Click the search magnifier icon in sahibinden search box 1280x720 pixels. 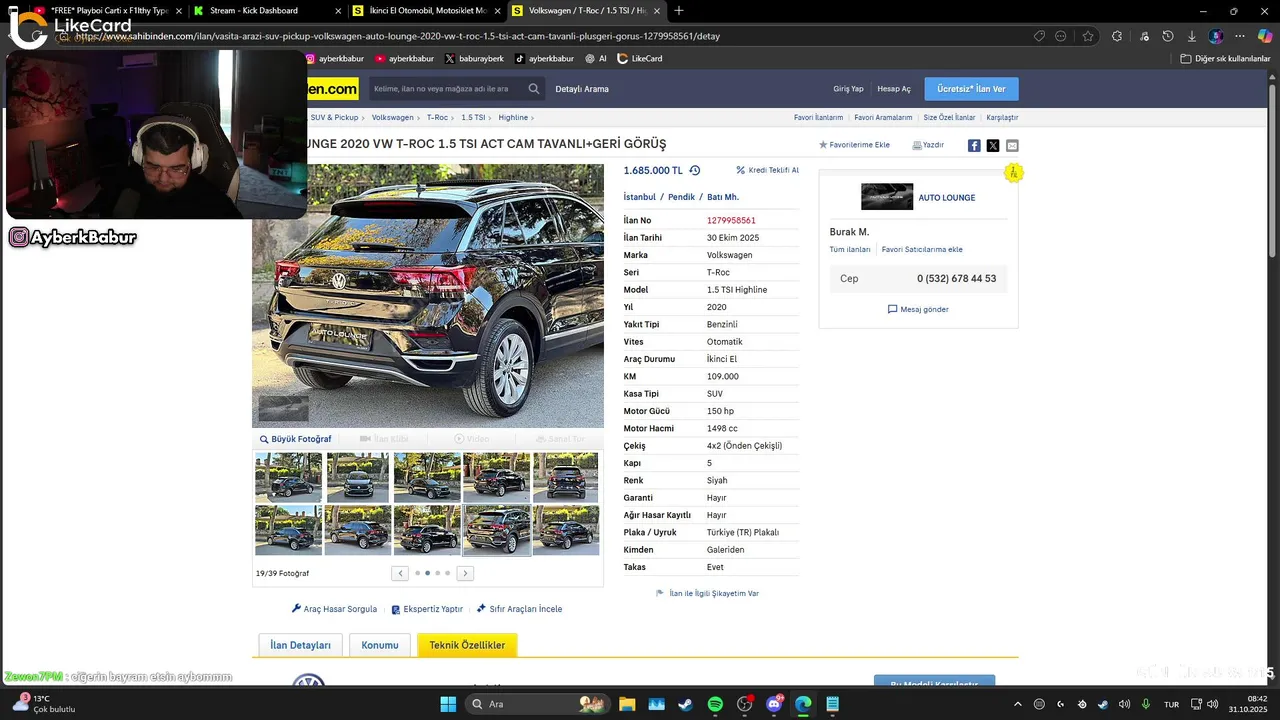534,89
